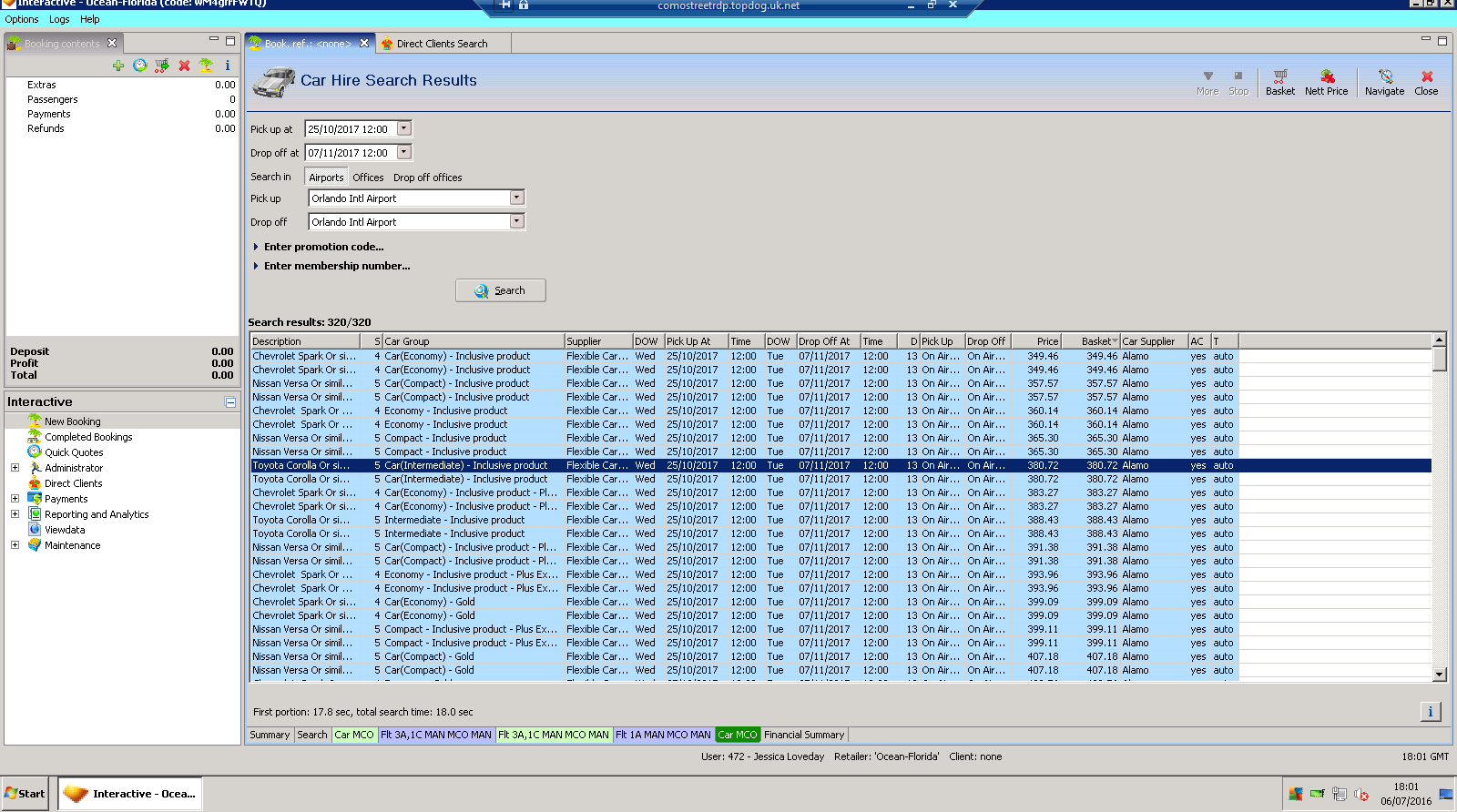Viewport: 1457px width, 812px height.
Task: Open Completed Bookings in the Interactive panel
Action: 88,437
